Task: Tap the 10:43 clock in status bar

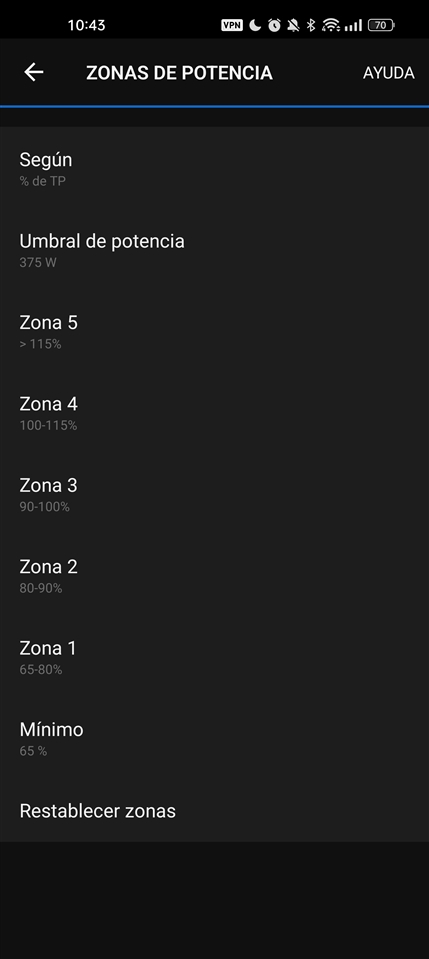Action: (x=86, y=25)
